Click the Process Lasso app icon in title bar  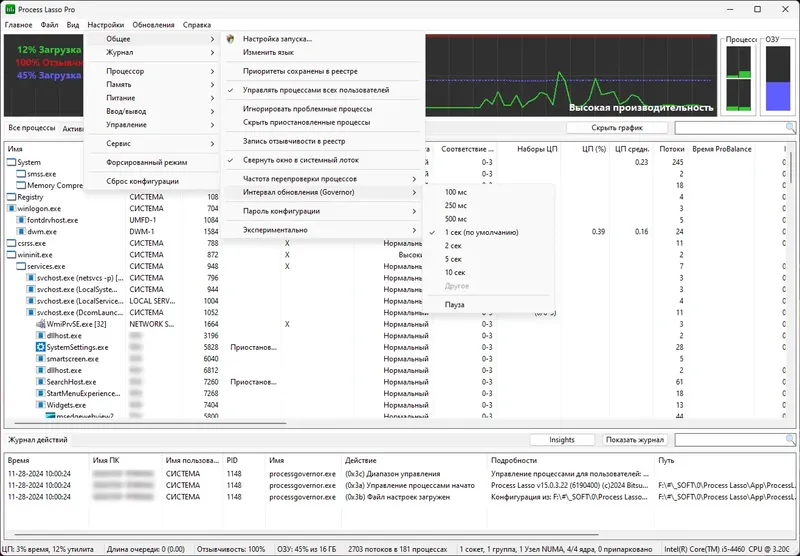10,9
